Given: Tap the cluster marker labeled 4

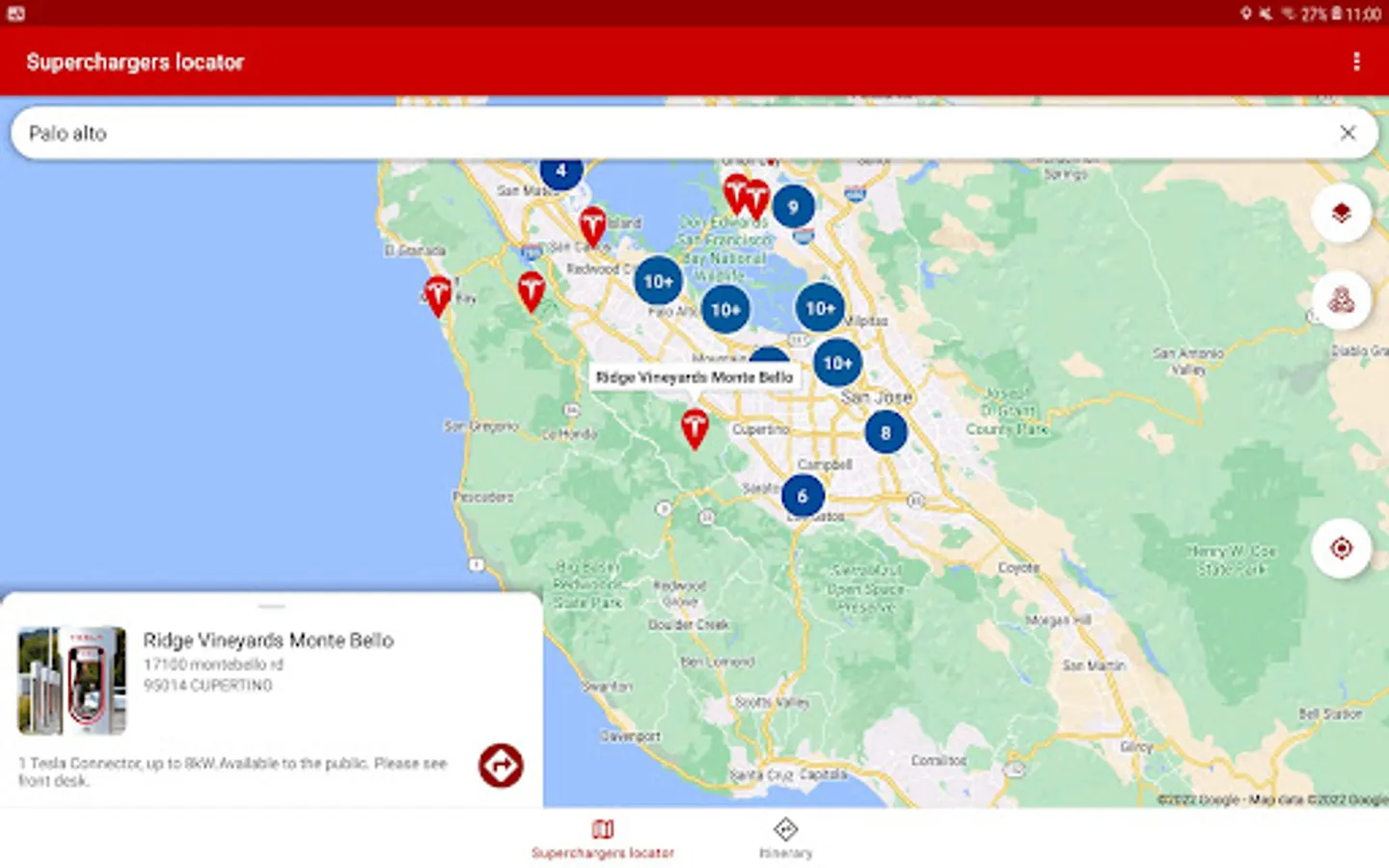Looking at the screenshot, I should click(x=560, y=172).
